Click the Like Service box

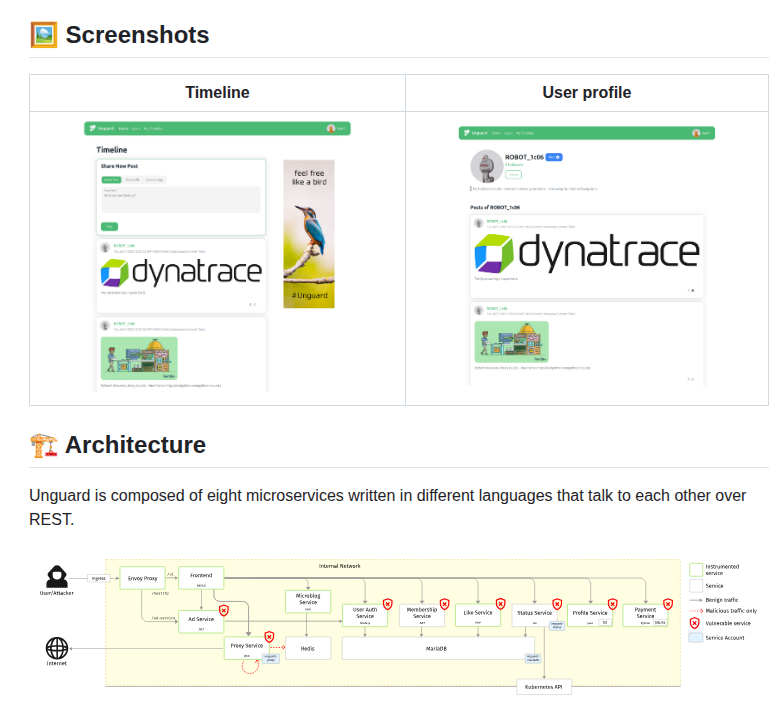click(478, 615)
